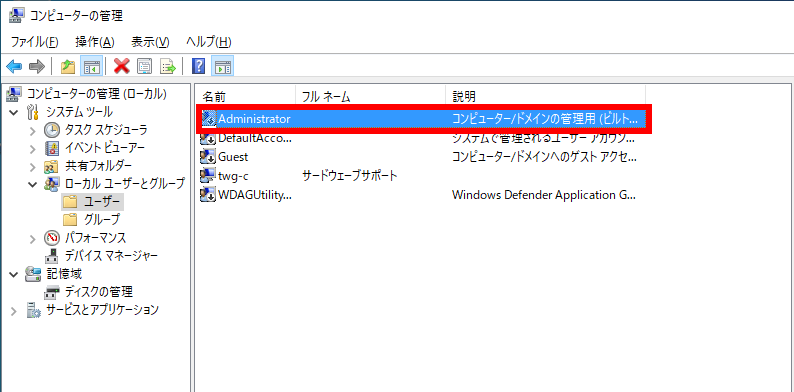Select the DefaultAcco... user name

coord(255,138)
